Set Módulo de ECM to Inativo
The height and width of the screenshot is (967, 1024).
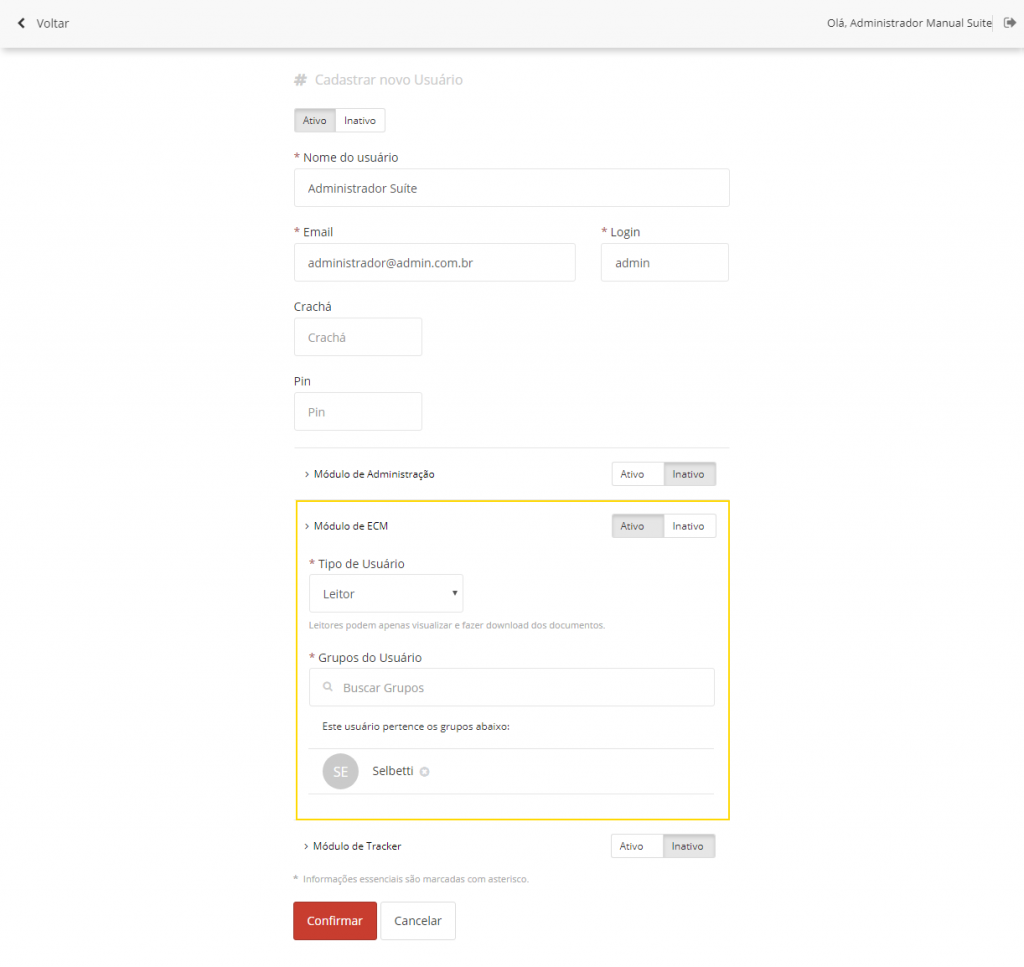point(689,526)
